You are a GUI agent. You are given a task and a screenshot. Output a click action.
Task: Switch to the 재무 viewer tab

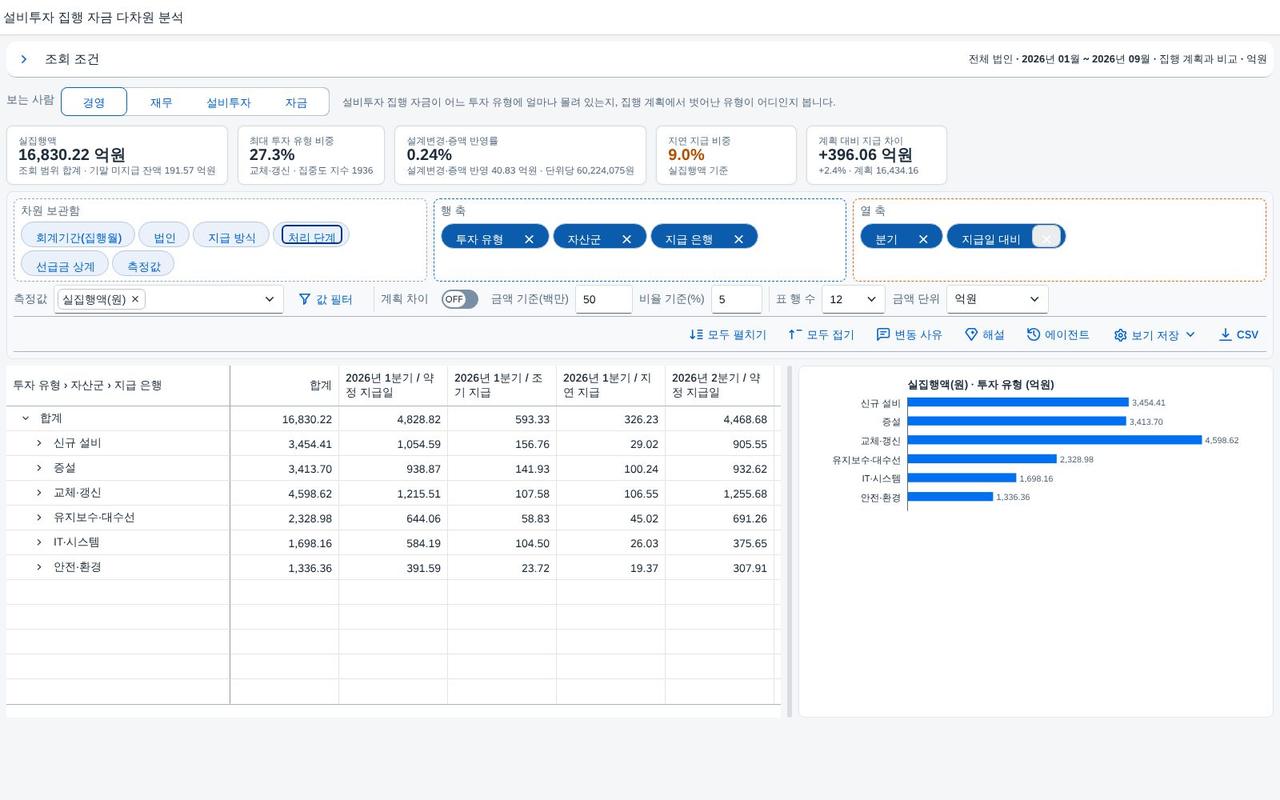click(x=161, y=102)
